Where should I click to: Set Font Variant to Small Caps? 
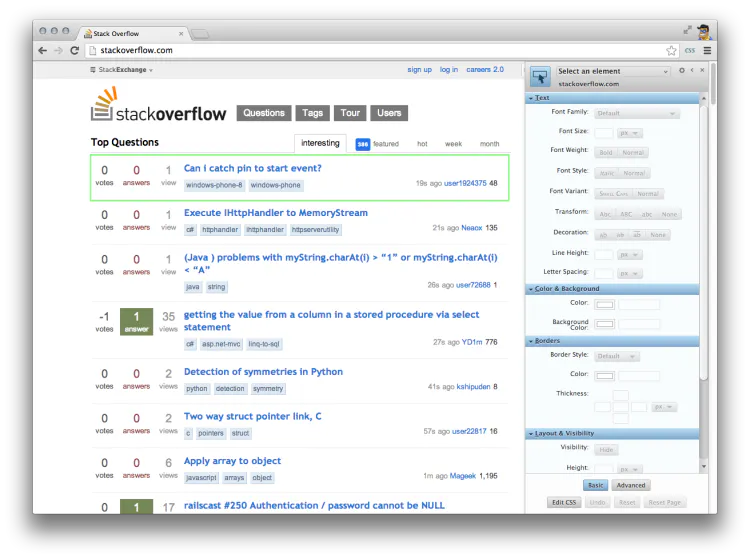point(613,194)
